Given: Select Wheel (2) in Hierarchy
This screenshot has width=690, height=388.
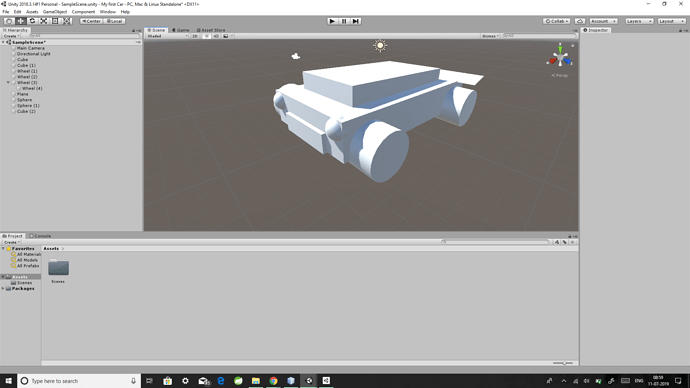Looking at the screenshot, I should click(x=27, y=77).
